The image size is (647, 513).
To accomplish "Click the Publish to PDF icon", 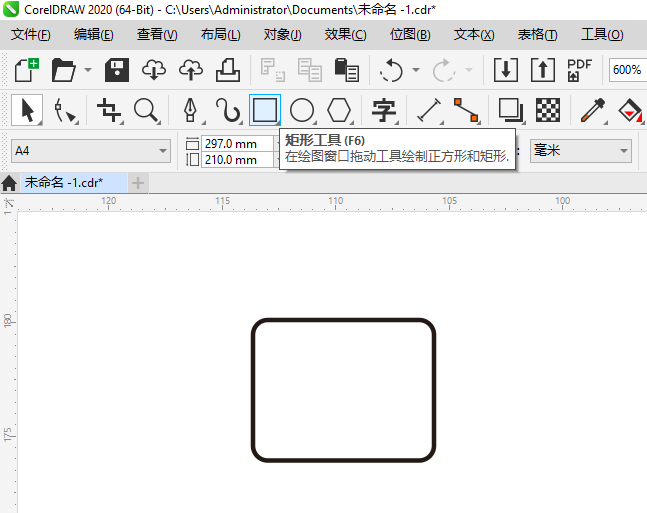I will point(579,70).
